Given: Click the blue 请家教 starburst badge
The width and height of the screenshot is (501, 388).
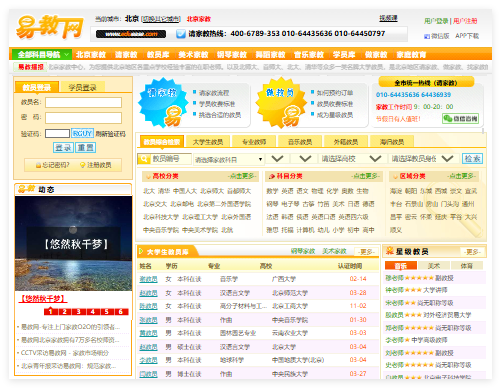Looking at the screenshot, I should pos(163,103).
